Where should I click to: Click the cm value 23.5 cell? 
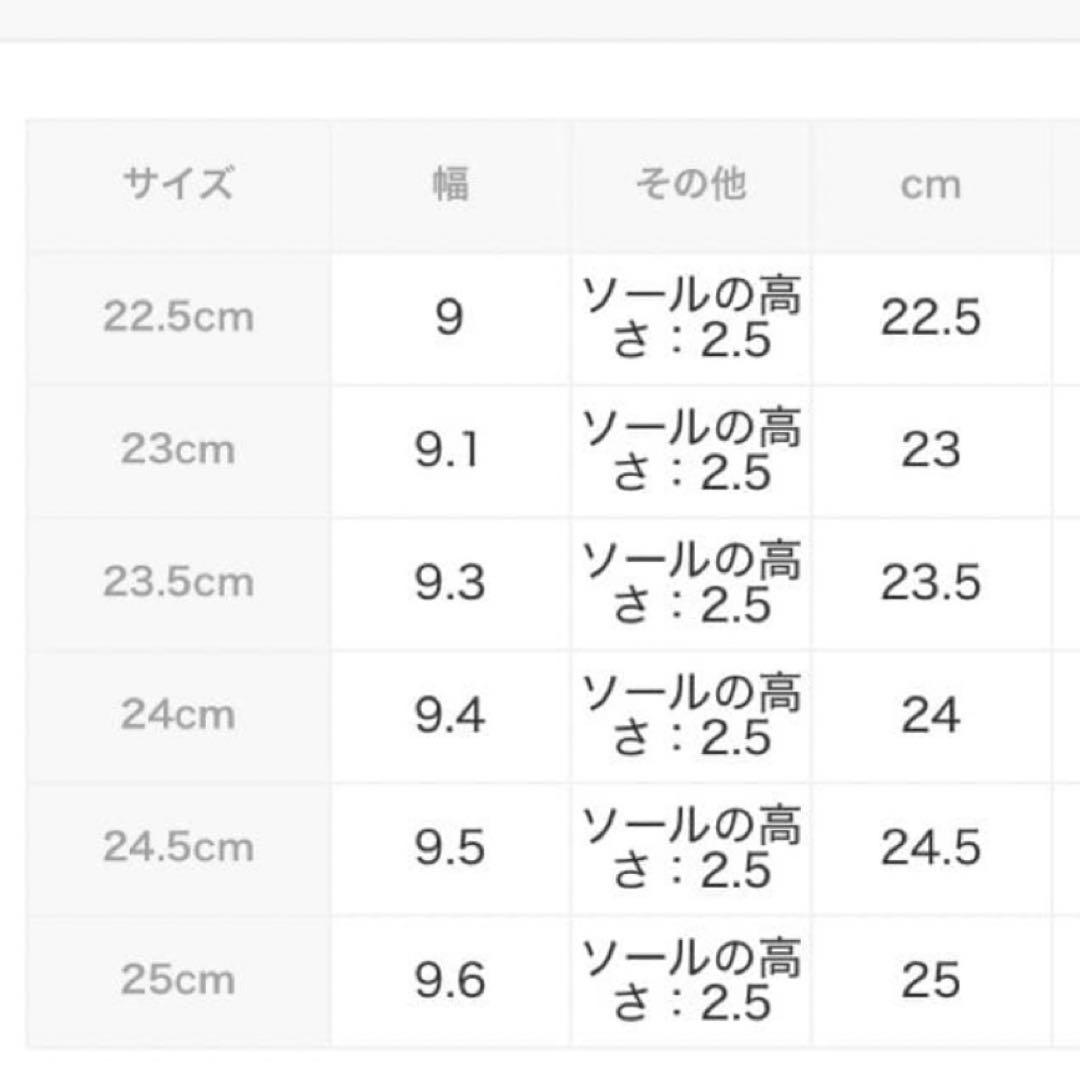(x=930, y=583)
